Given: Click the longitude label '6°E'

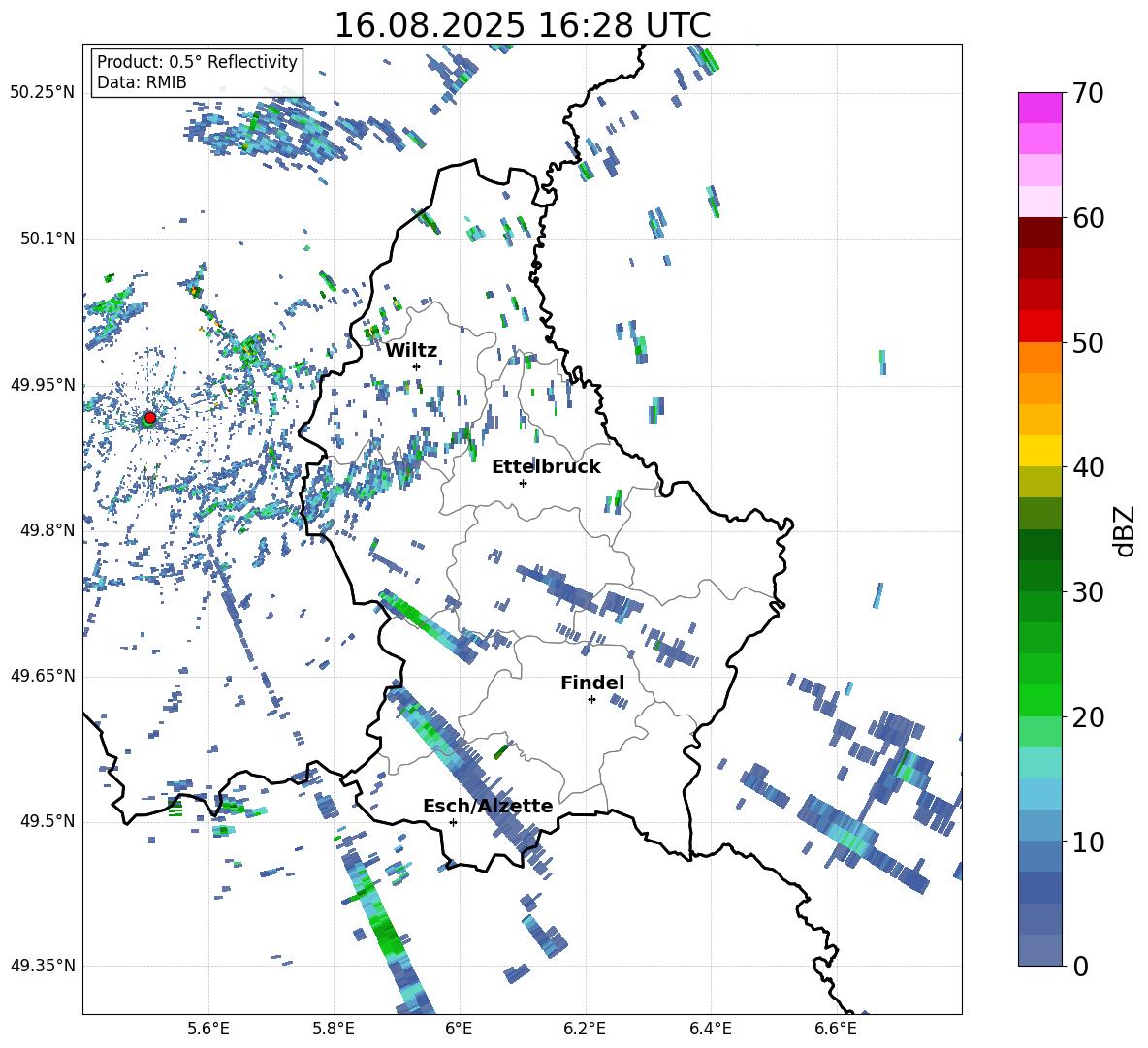Looking at the screenshot, I should pos(459,1029).
